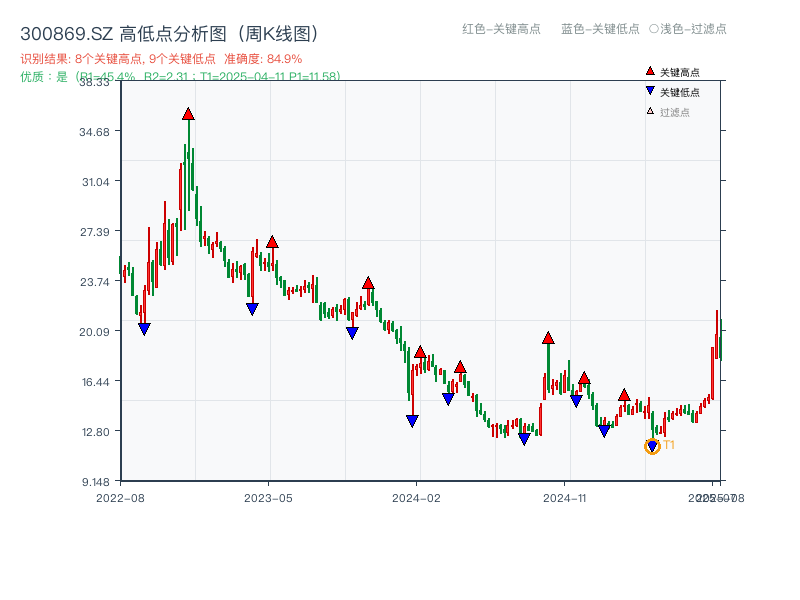Click the 关键低点 text in chart legend

click(x=680, y=92)
